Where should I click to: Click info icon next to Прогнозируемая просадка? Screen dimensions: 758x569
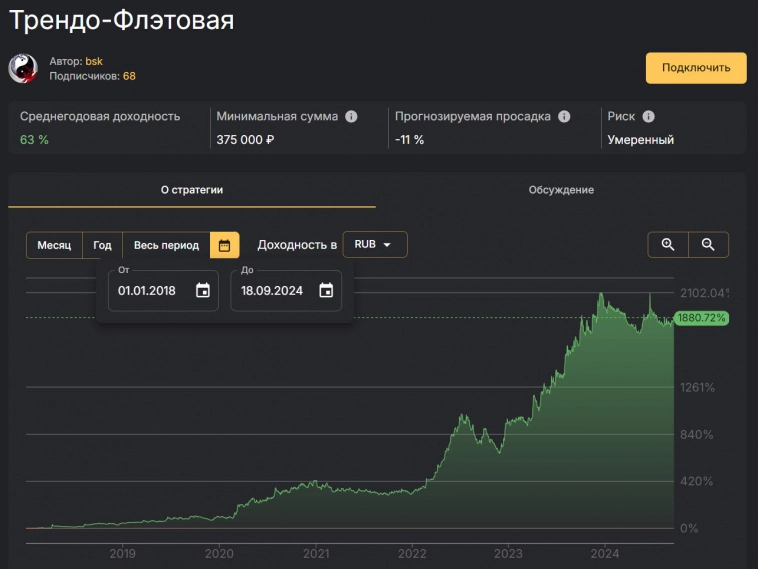[x=564, y=116]
